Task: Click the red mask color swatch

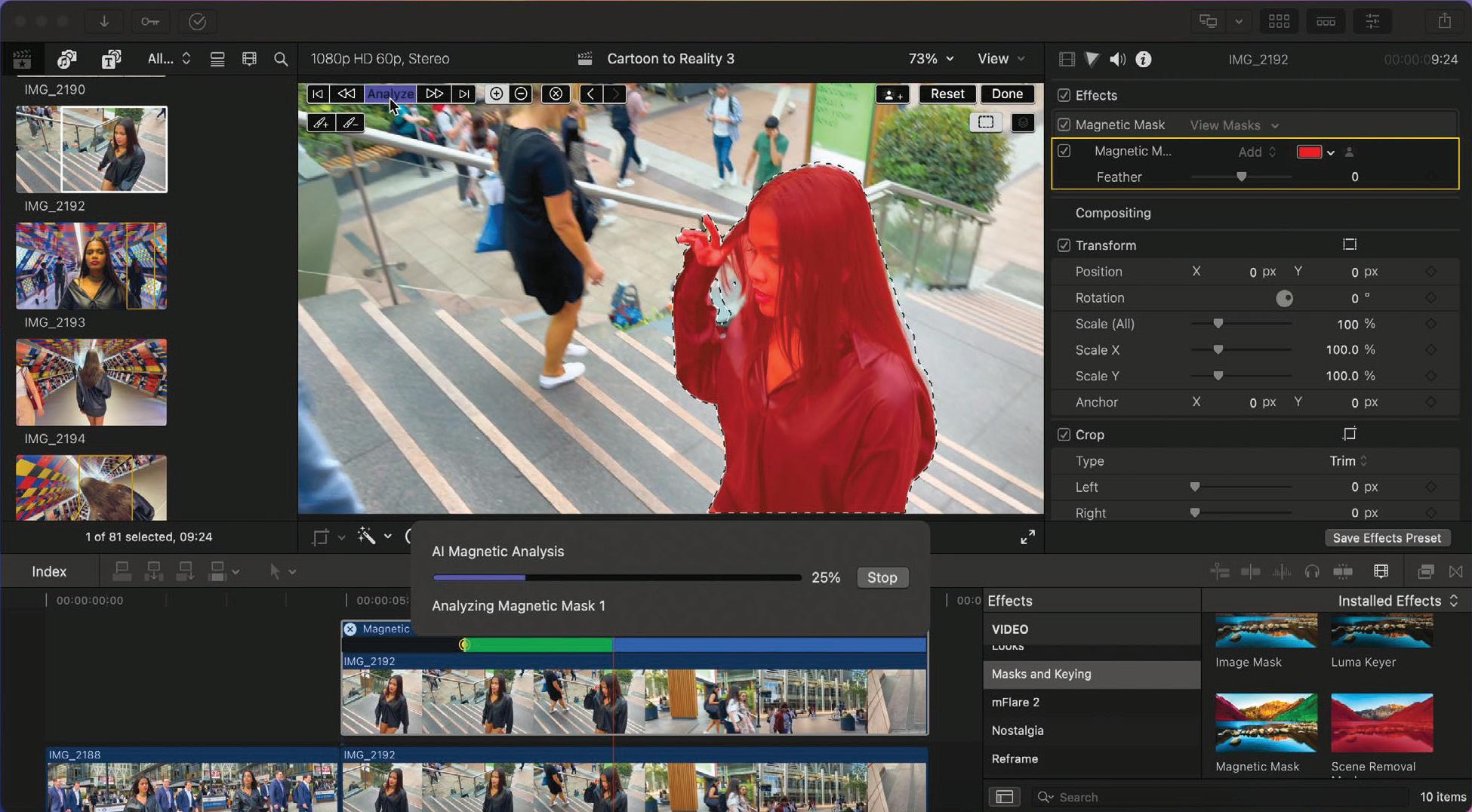Action: click(1308, 152)
